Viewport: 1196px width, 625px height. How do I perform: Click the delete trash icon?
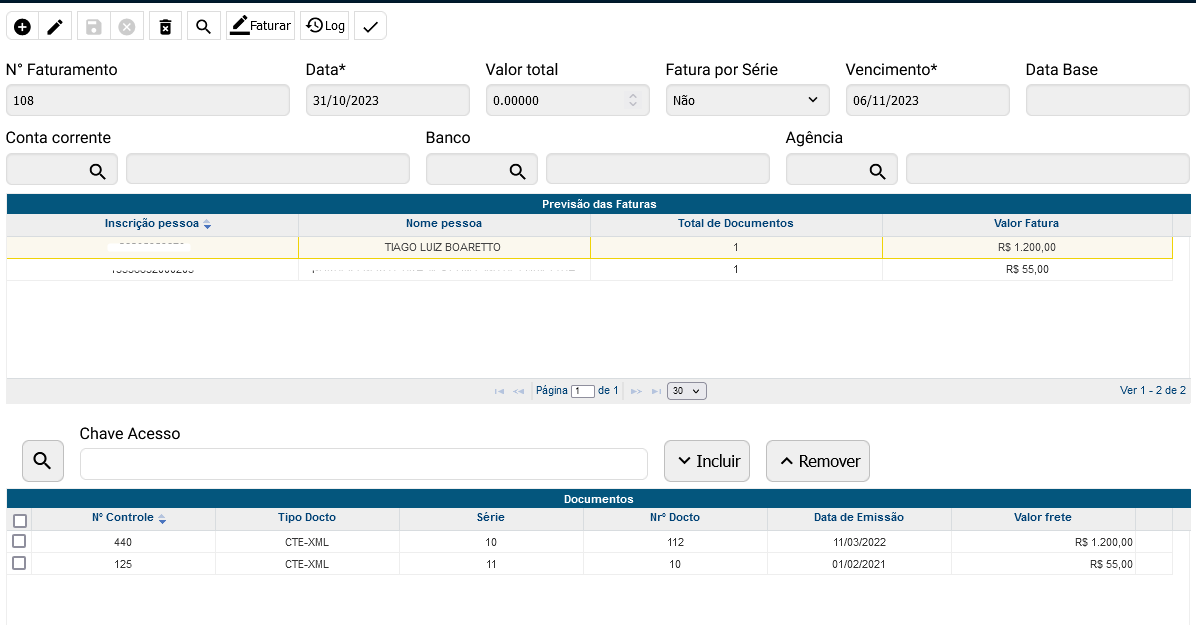(166, 27)
